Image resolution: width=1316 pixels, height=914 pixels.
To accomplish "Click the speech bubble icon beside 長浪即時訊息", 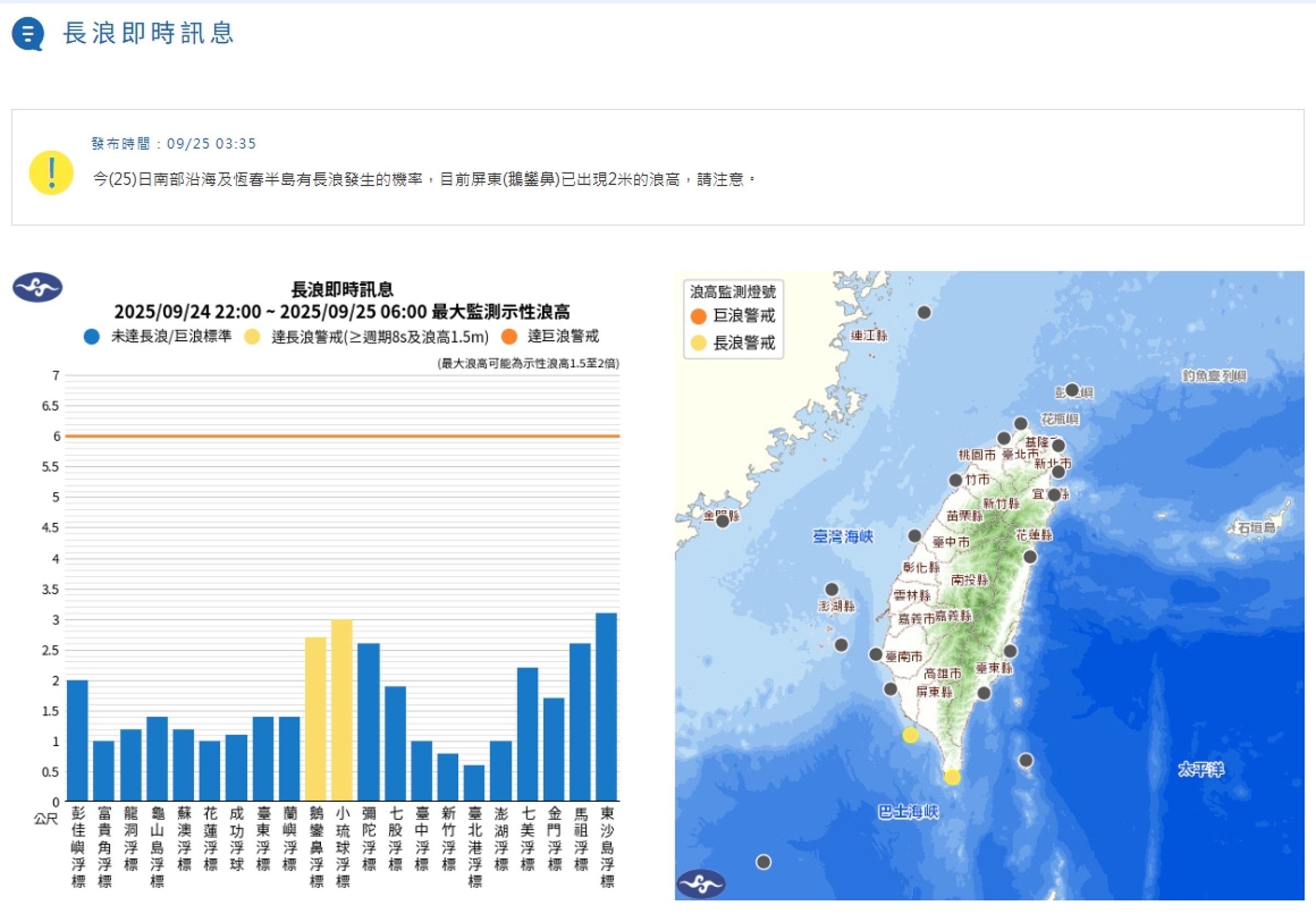I will tap(27, 34).
